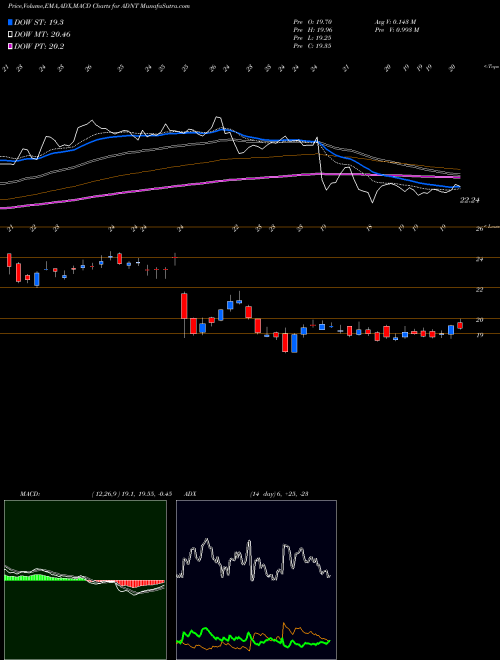The image size is (500, 660).
Task: Select the 'DOW PT: 20.2' legend label
Action: tap(39, 46)
